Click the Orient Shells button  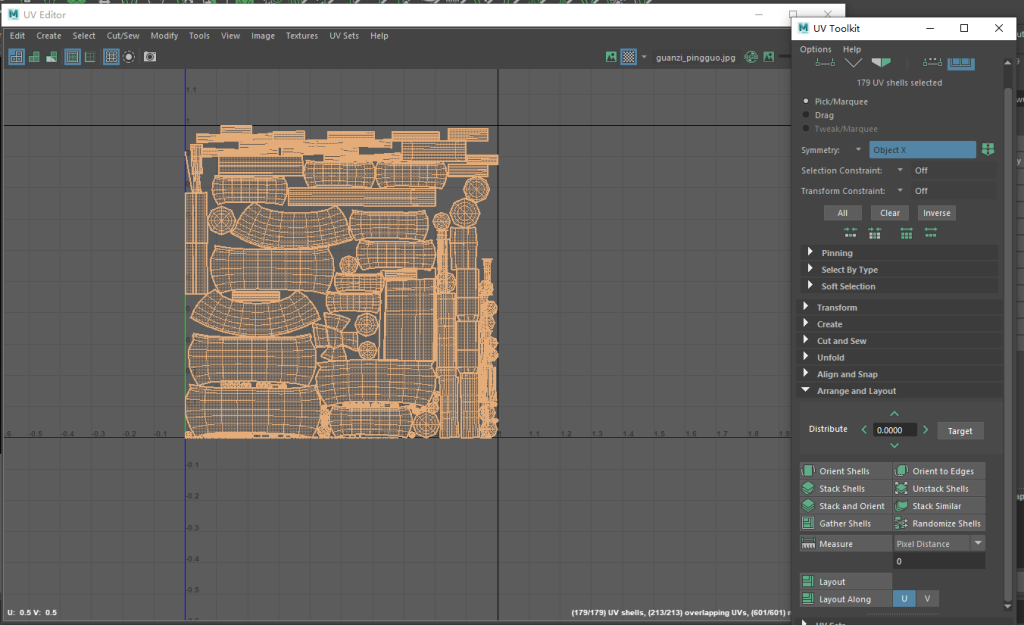click(x=846, y=471)
